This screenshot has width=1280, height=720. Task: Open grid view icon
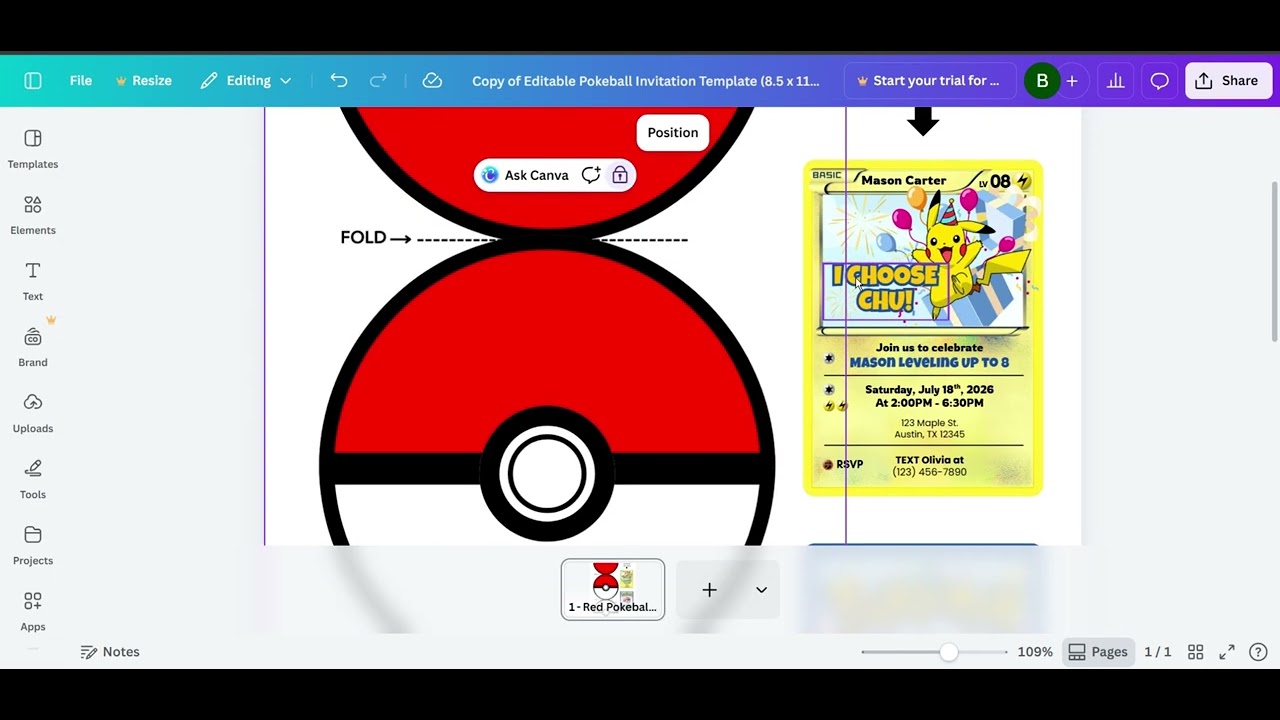(x=1195, y=652)
